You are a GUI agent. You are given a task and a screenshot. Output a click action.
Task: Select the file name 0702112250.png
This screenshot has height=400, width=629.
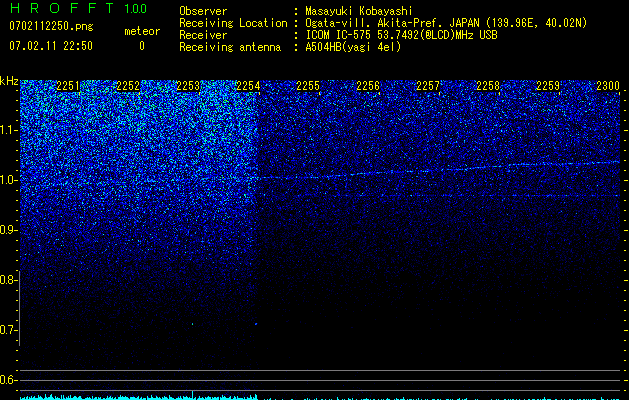(x=51, y=26)
